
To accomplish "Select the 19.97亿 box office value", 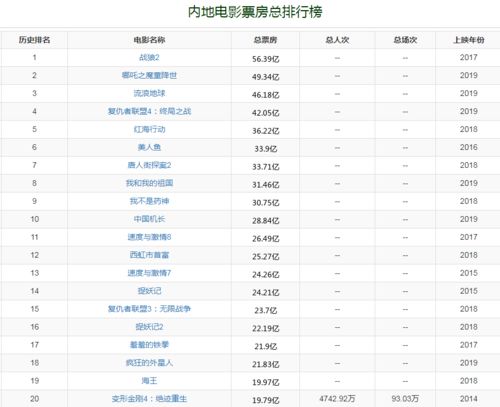I will [265, 383].
